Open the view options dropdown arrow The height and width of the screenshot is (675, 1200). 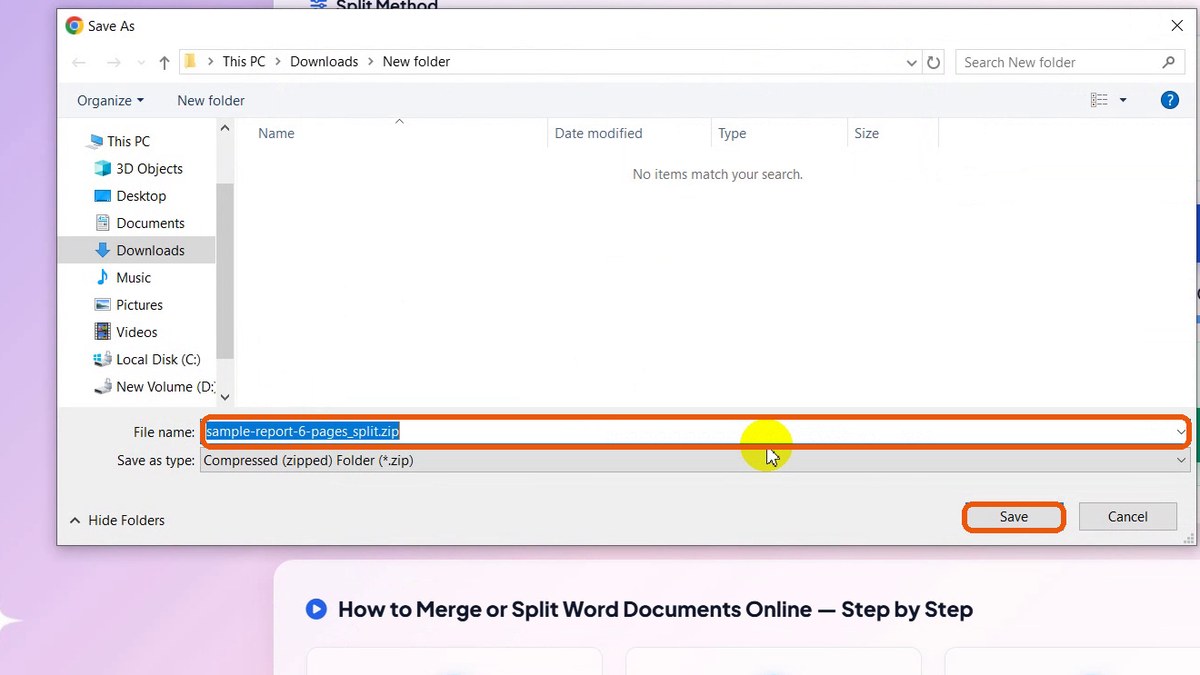pos(1123,100)
